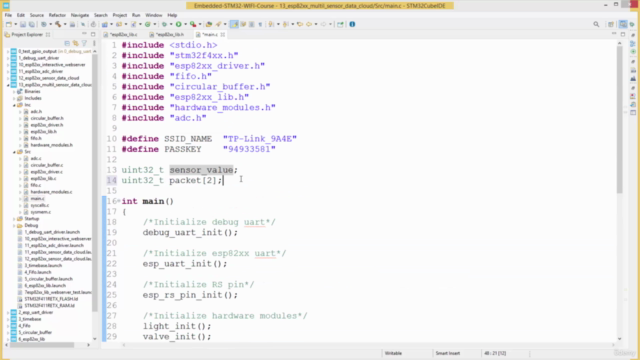Select esp82xx_driver.c in the Src folder

[x=47, y=172]
